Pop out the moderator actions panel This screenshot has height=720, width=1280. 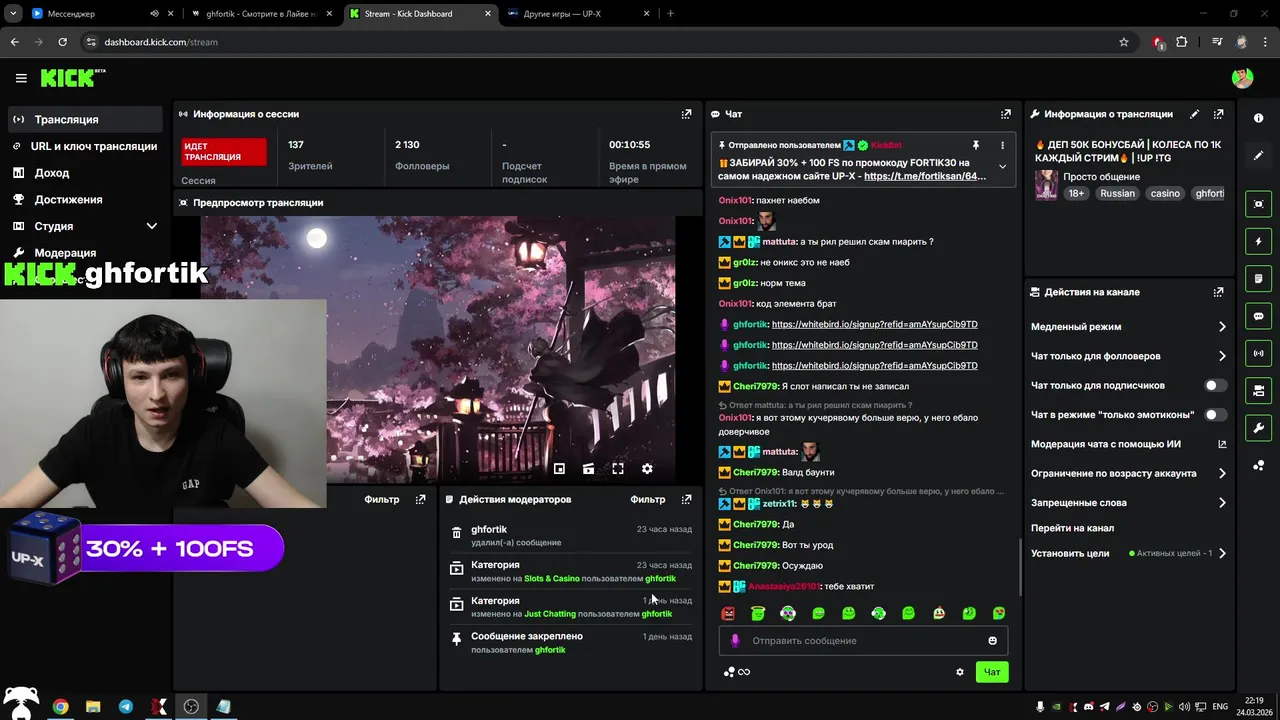point(686,499)
